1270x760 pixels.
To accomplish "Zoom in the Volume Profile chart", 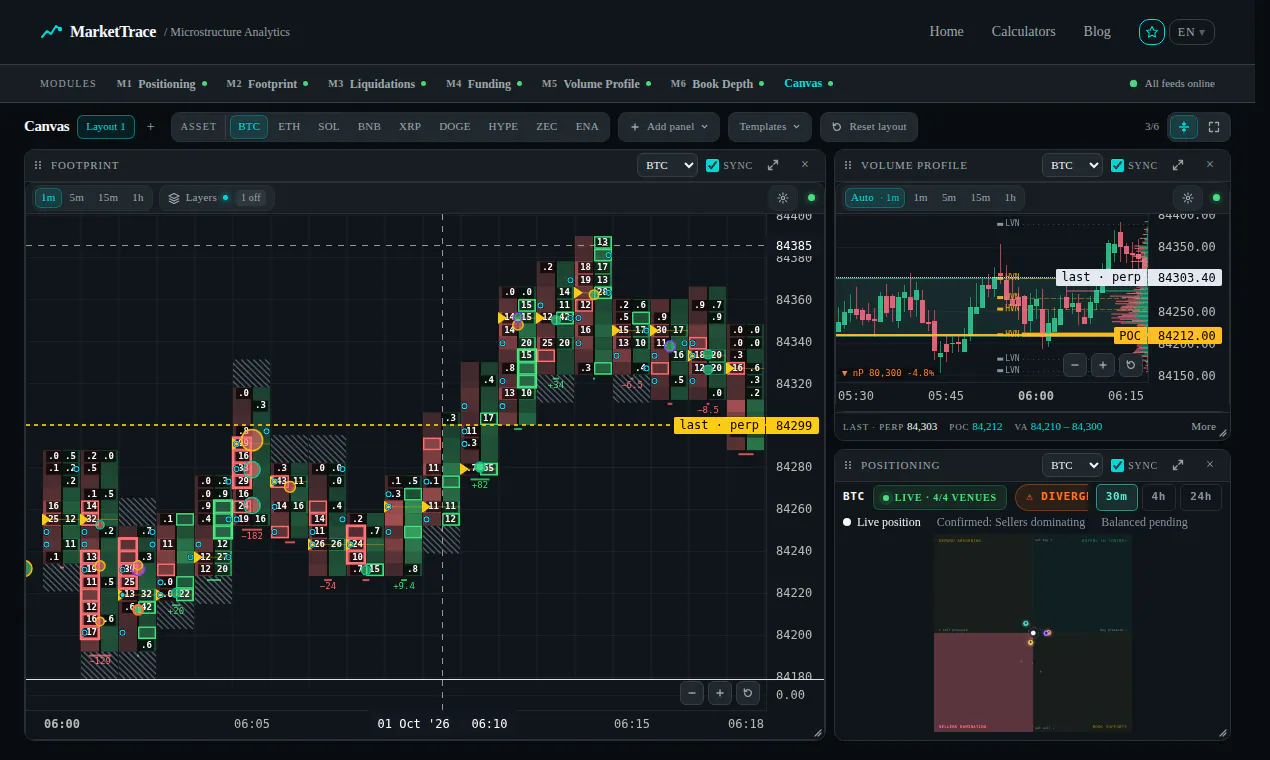I will pos(1103,365).
